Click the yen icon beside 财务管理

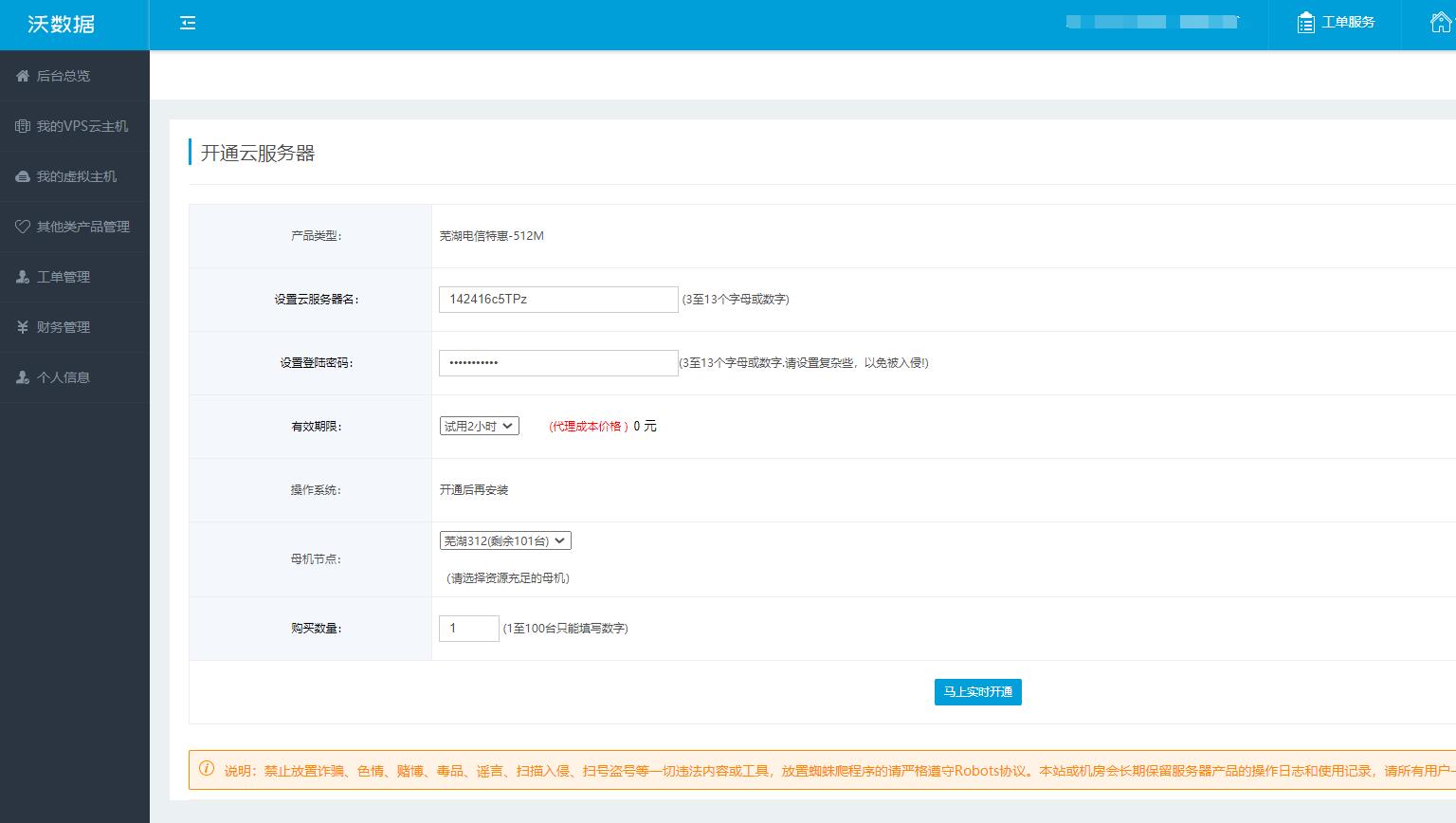(23, 327)
